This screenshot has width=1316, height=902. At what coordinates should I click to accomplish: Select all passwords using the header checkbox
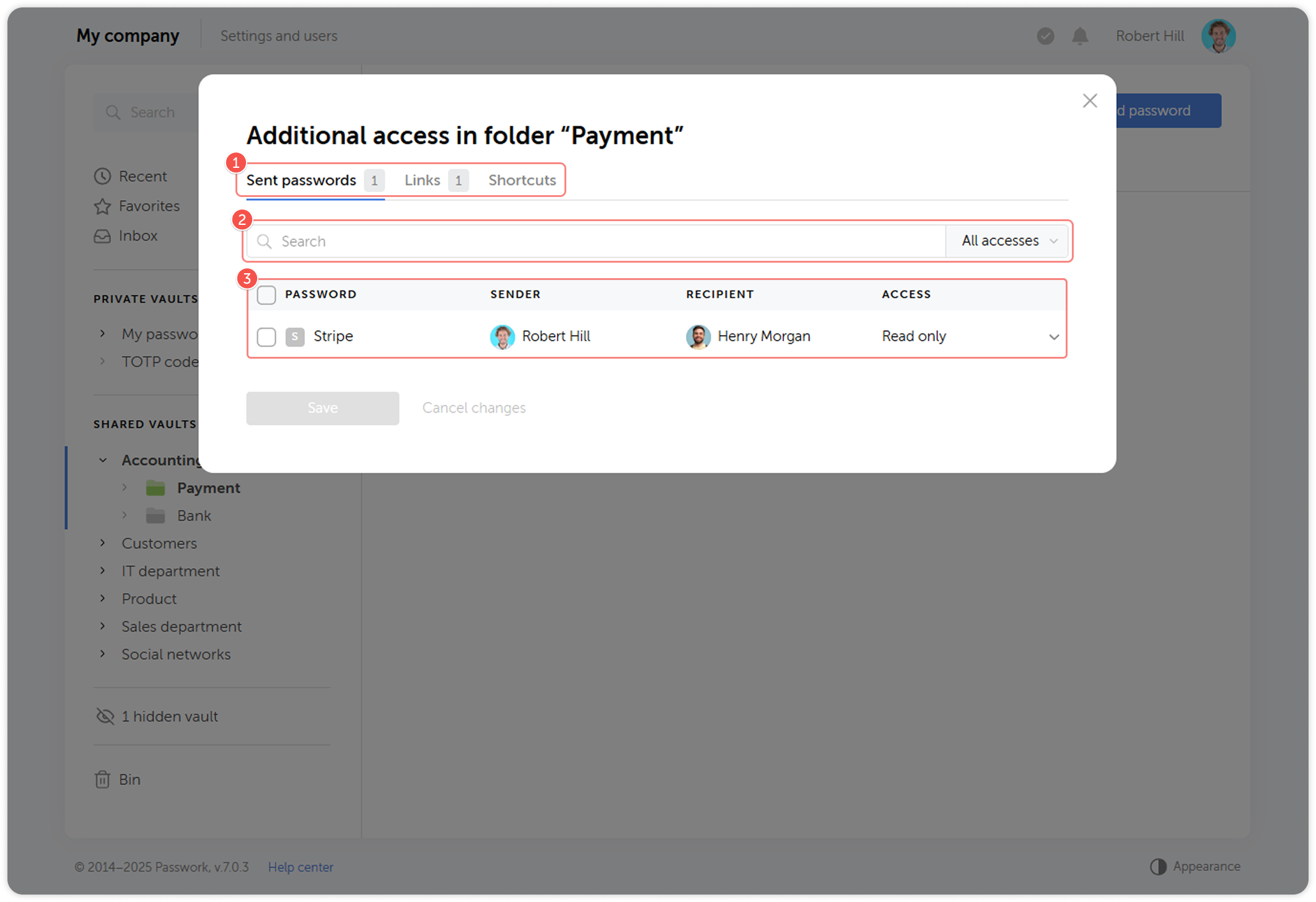[266, 294]
